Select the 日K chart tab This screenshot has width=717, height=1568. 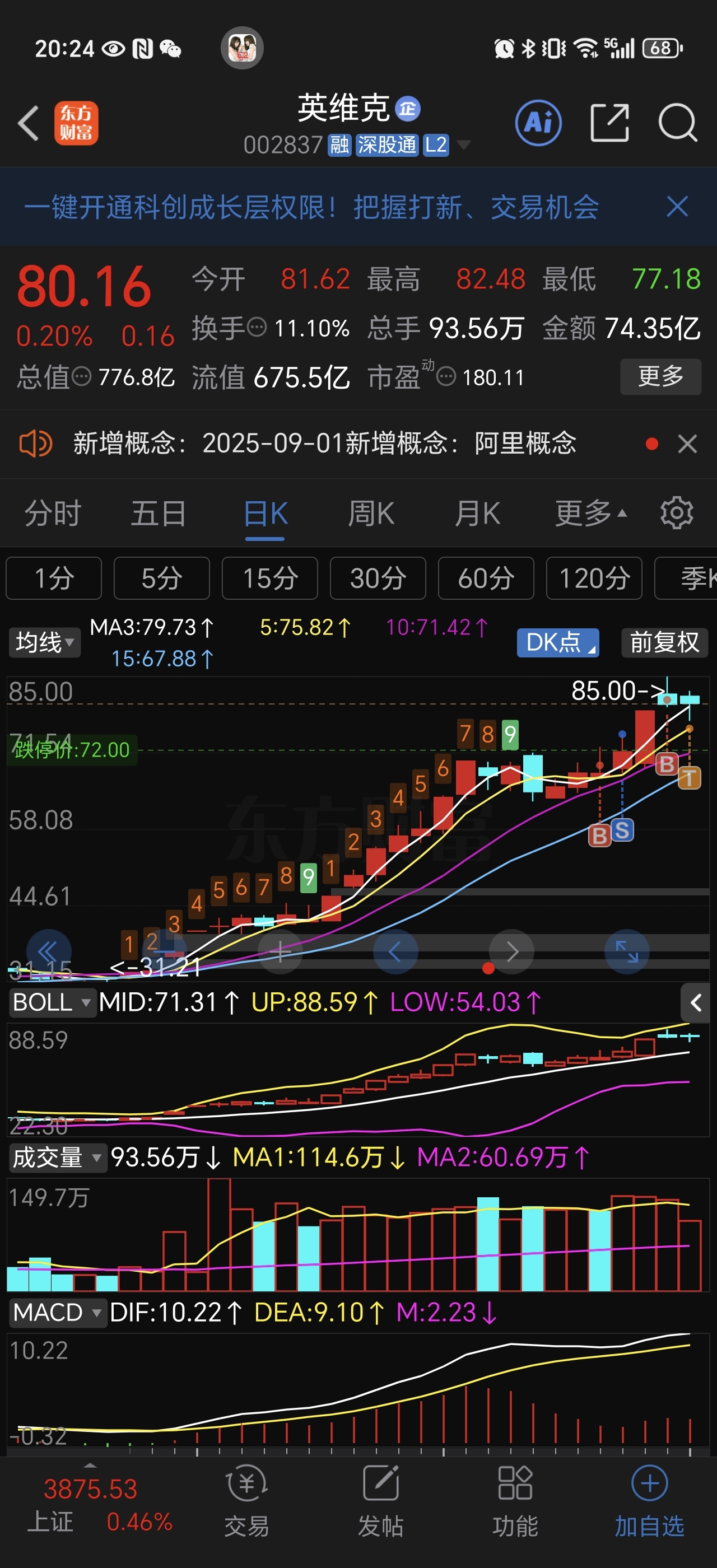coord(266,513)
